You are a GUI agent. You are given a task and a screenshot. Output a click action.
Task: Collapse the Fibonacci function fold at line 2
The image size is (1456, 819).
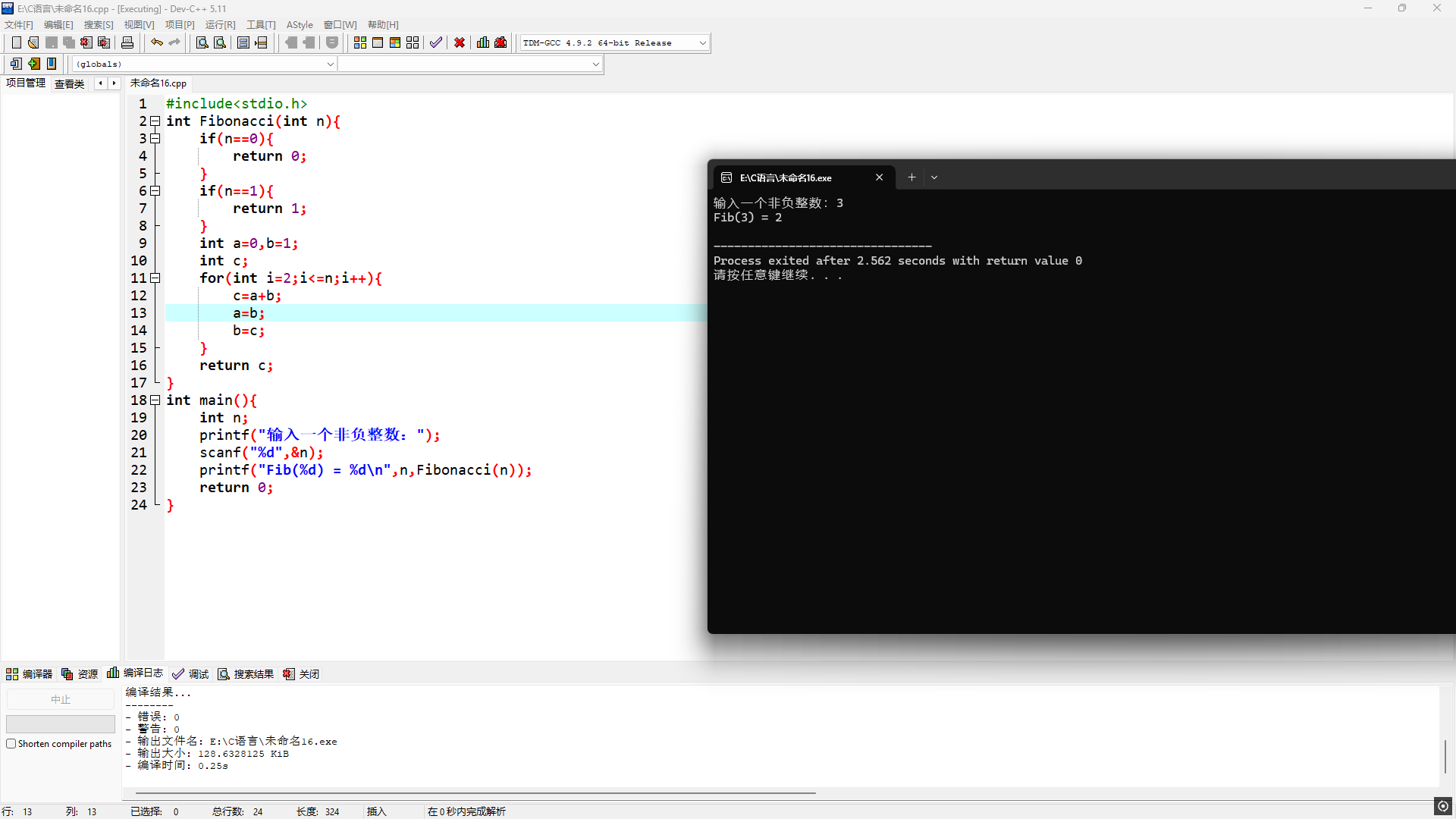(155, 121)
